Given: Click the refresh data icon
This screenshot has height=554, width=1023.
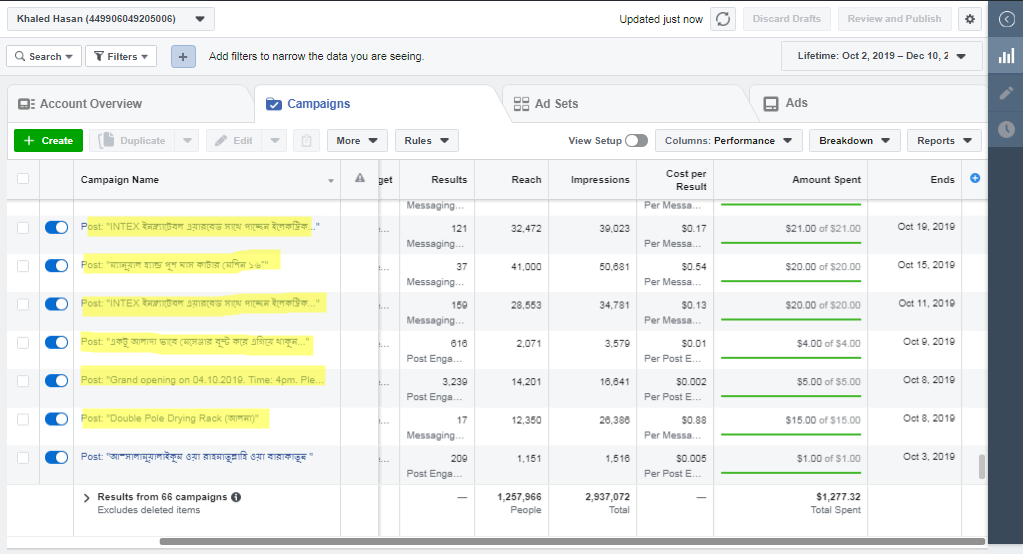Looking at the screenshot, I should coord(722,19).
